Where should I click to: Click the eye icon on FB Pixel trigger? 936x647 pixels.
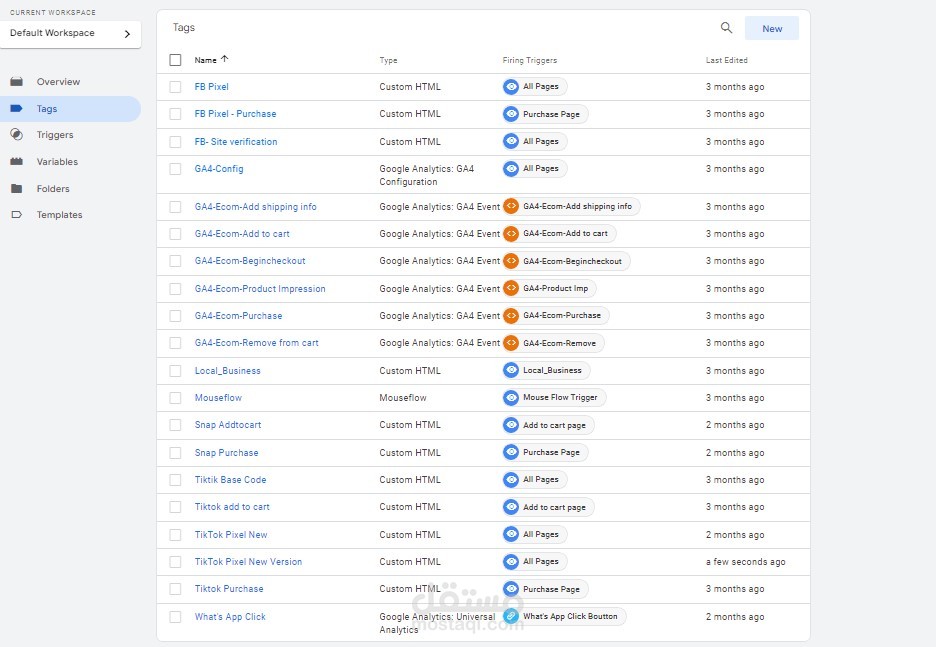point(511,87)
